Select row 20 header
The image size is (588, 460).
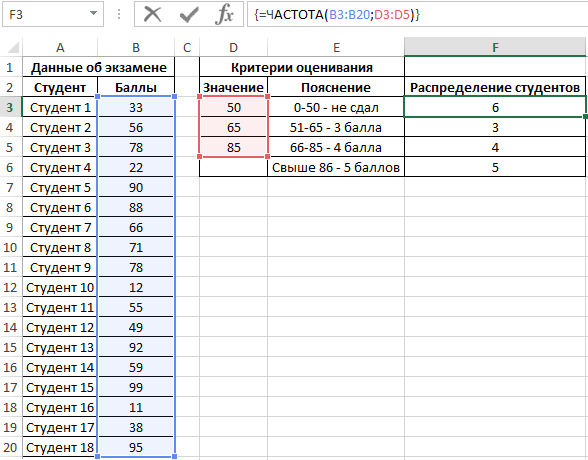[10, 447]
